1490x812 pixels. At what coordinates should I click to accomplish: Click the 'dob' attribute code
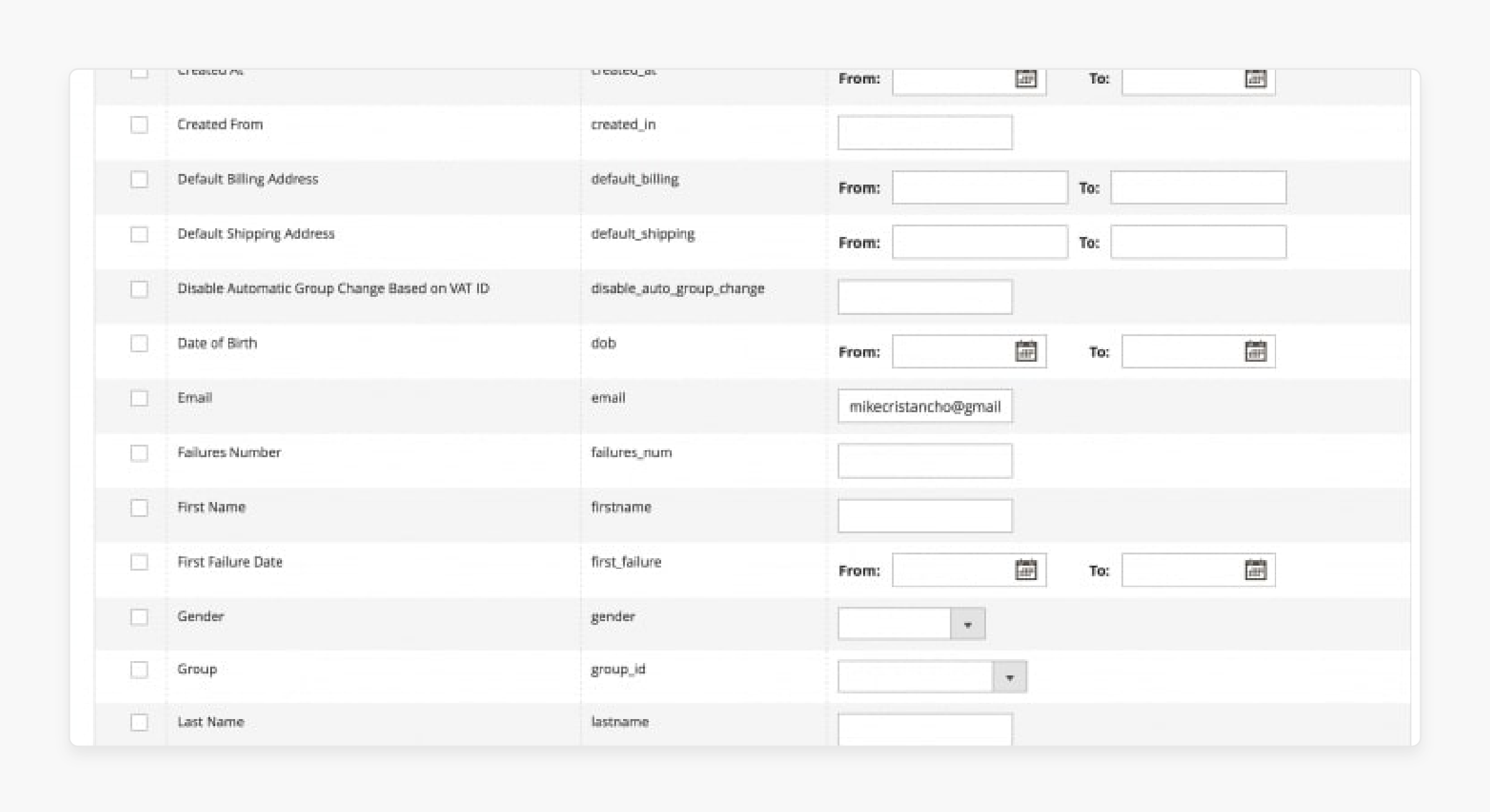tap(603, 343)
